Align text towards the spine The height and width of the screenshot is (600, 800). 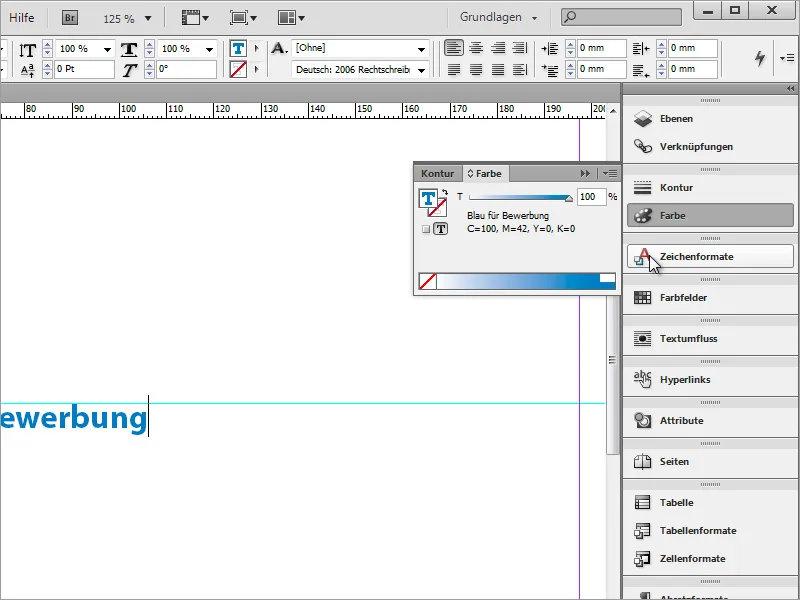520,48
